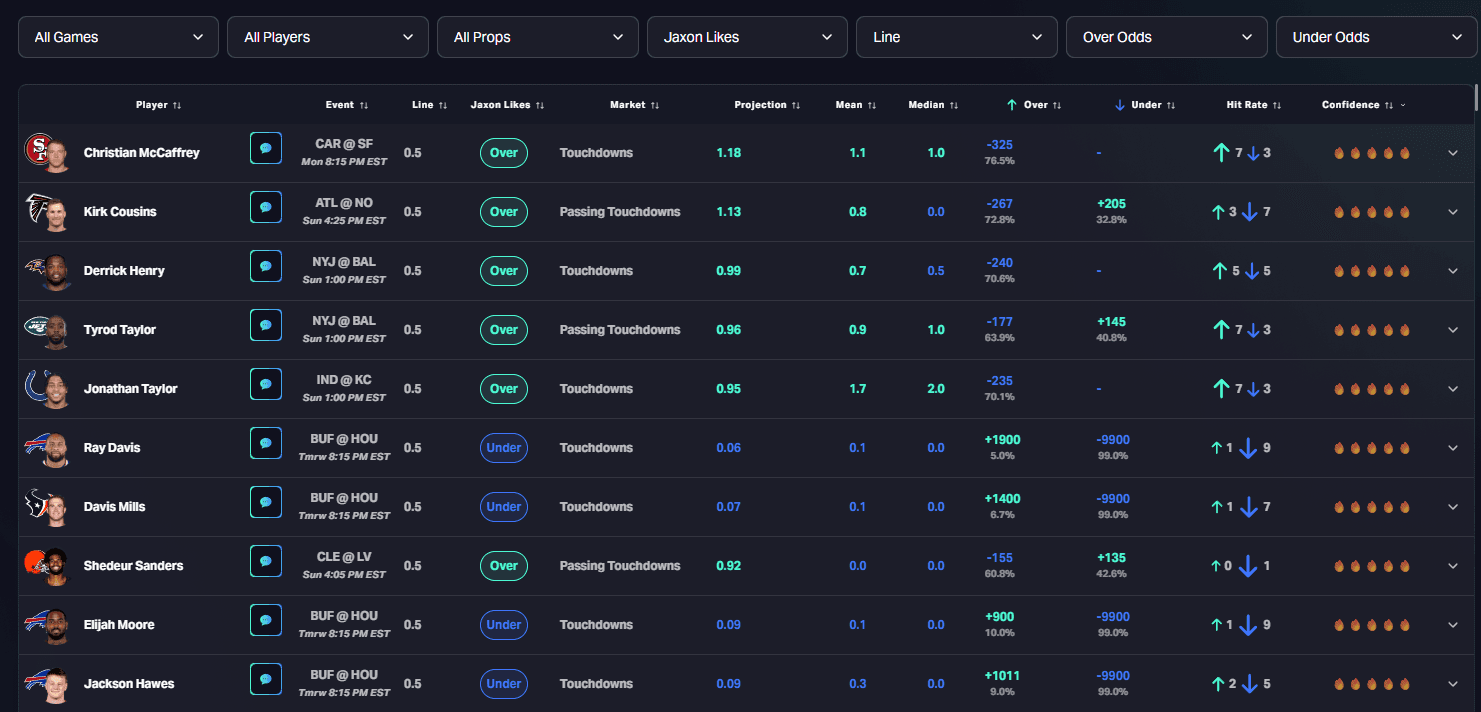Click hit rate arrows for Elijah Moore
Viewport: 1481px width, 712px height.
(1241, 625)
